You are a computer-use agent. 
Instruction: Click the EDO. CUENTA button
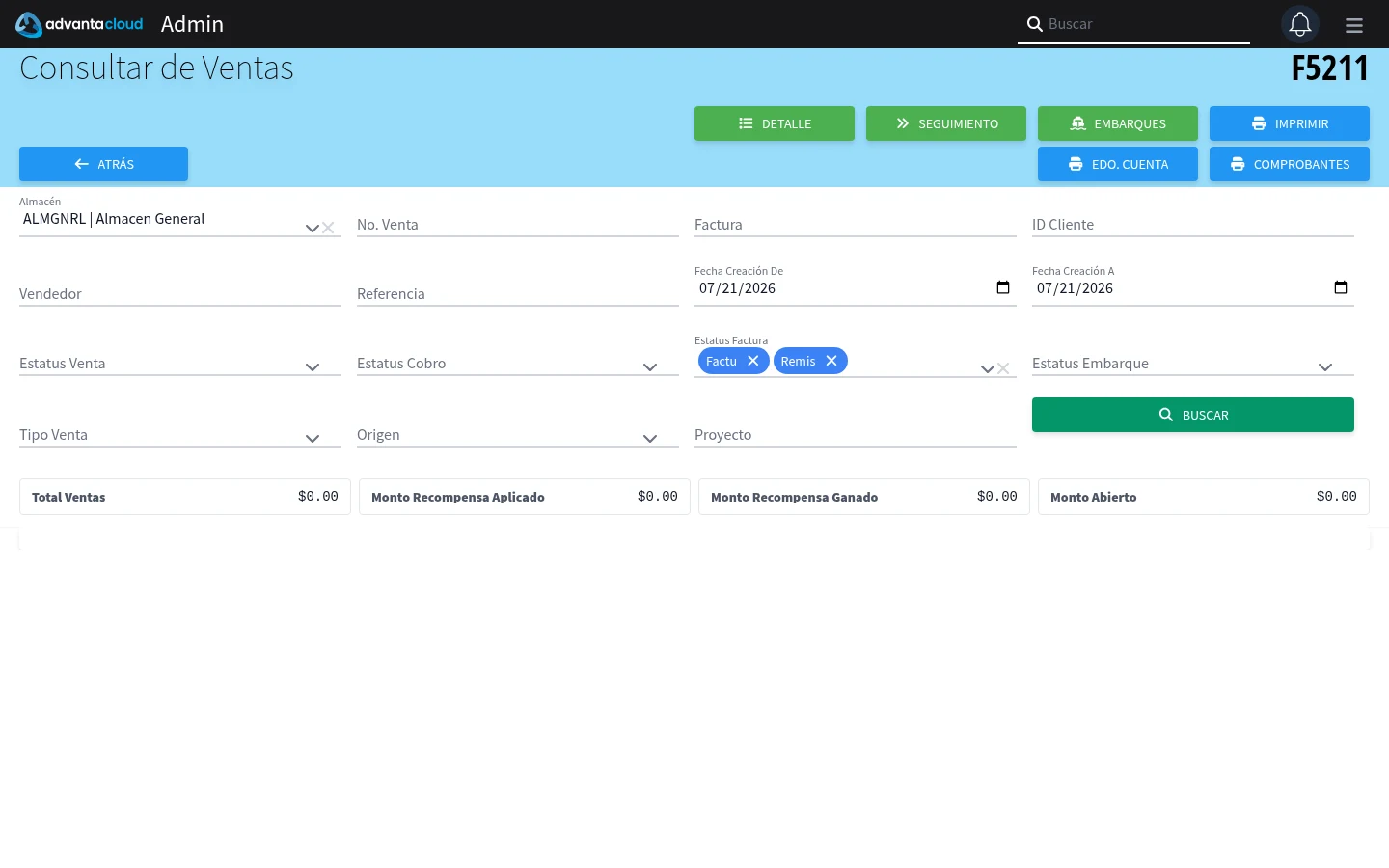(x=1118, y=164)
